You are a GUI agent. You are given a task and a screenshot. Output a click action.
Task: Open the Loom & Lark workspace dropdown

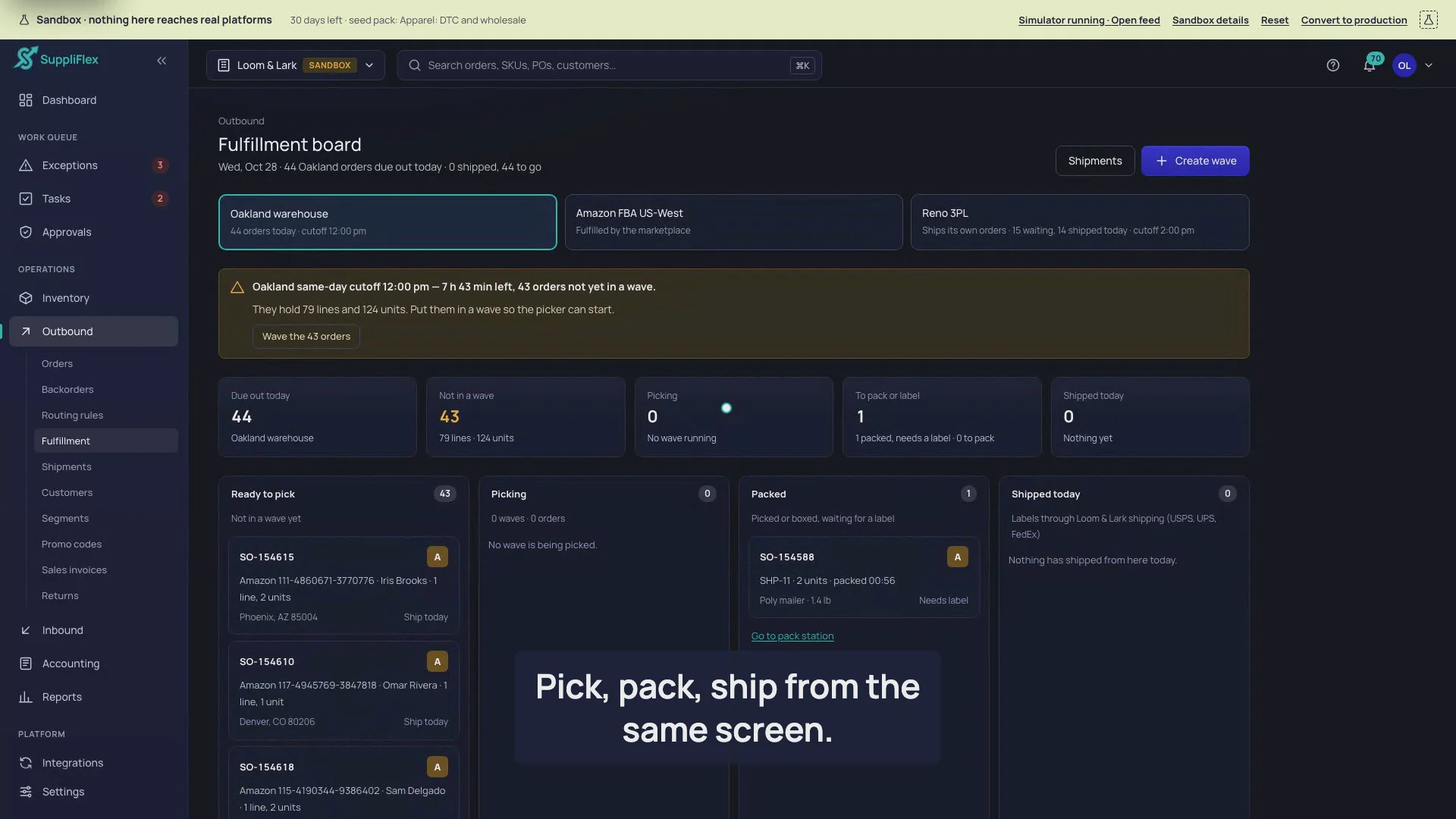pos(296,65)
